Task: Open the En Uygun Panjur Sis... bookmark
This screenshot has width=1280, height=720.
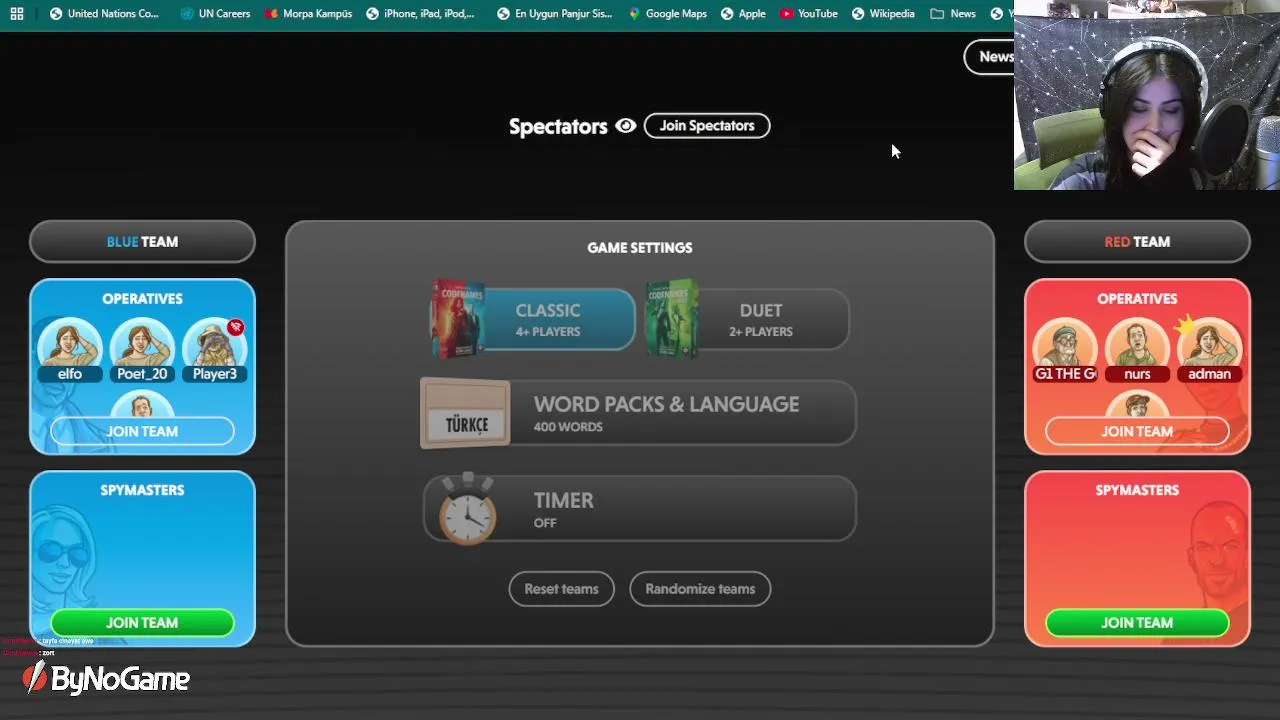Action: click(x=554, y=14)
